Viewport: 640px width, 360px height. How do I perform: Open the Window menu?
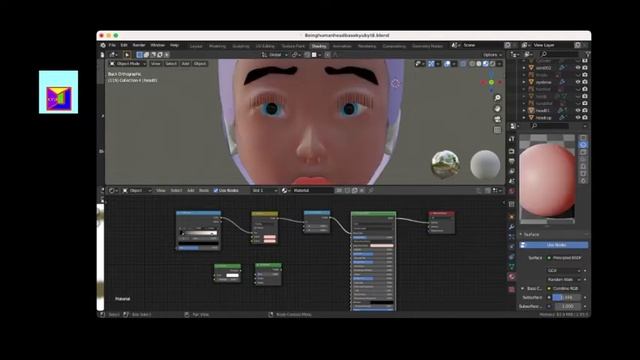pos(158,45)
